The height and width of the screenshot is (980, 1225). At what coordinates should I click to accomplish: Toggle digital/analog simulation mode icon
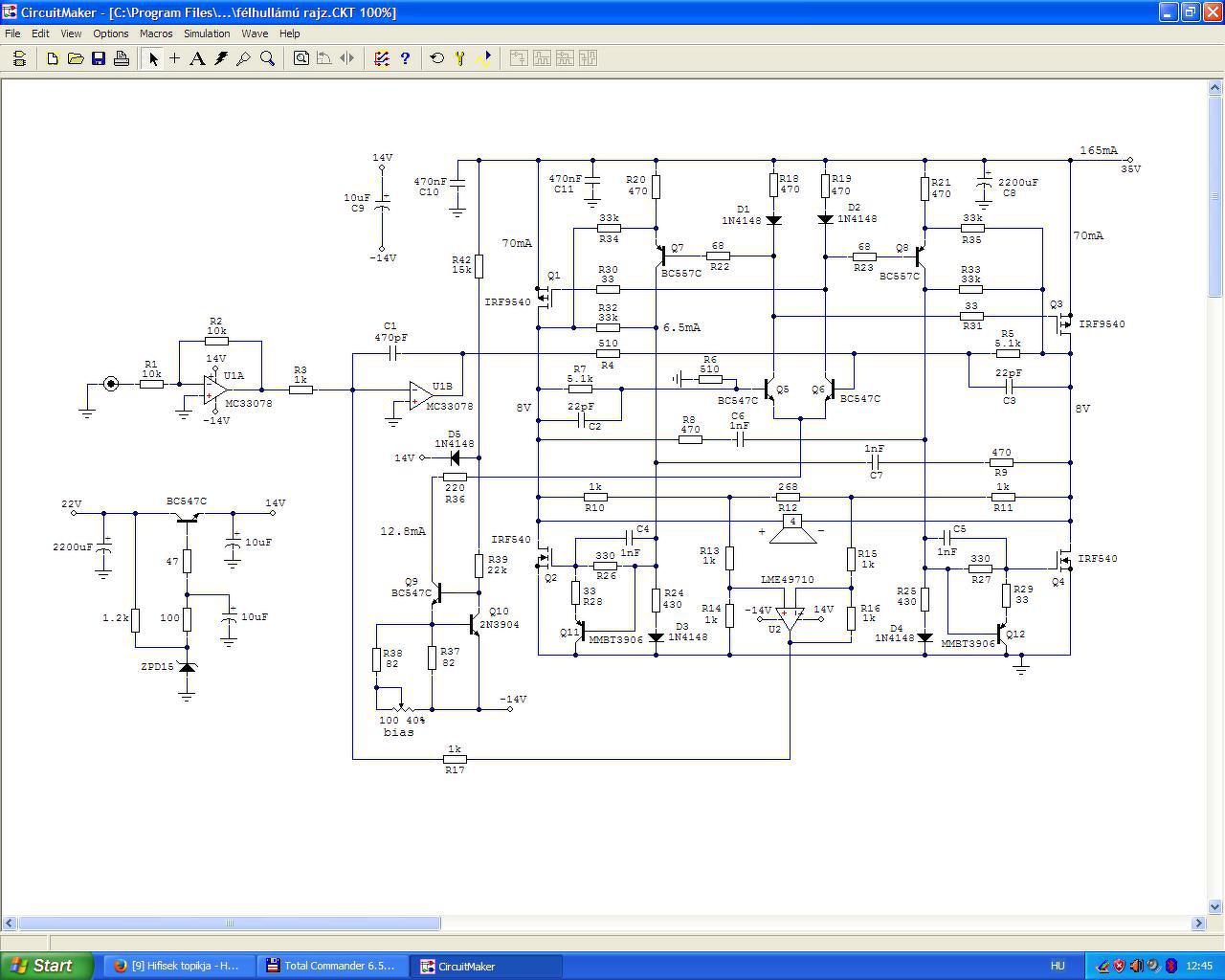[x=382, y=58]
